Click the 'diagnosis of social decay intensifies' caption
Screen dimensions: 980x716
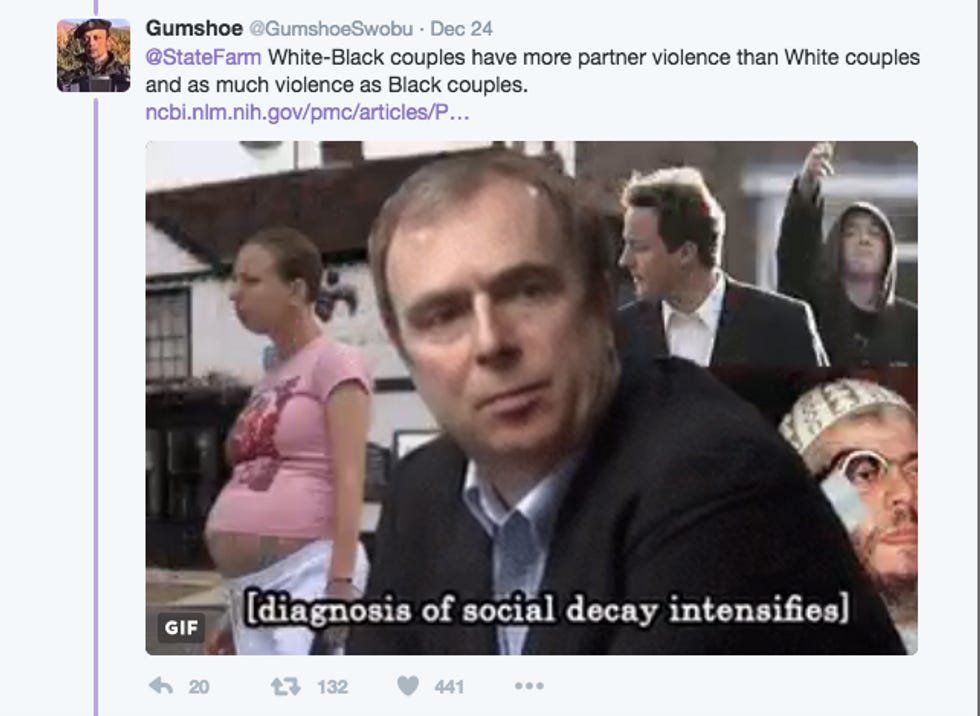coord(548,609)
